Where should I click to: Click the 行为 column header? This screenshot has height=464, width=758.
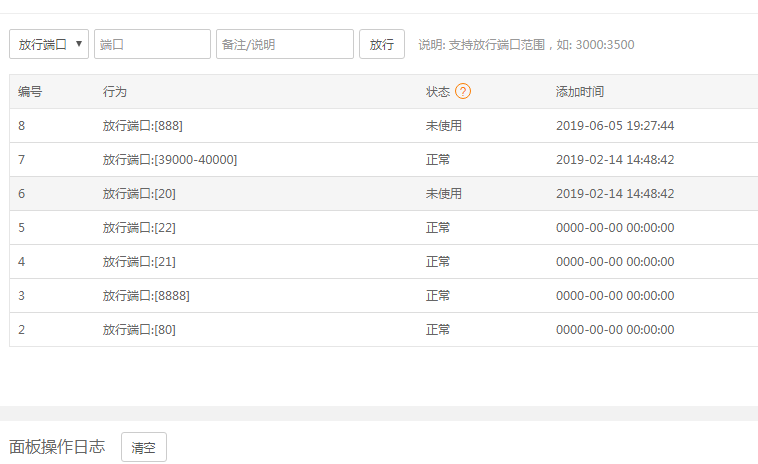(x=115, y=91)
